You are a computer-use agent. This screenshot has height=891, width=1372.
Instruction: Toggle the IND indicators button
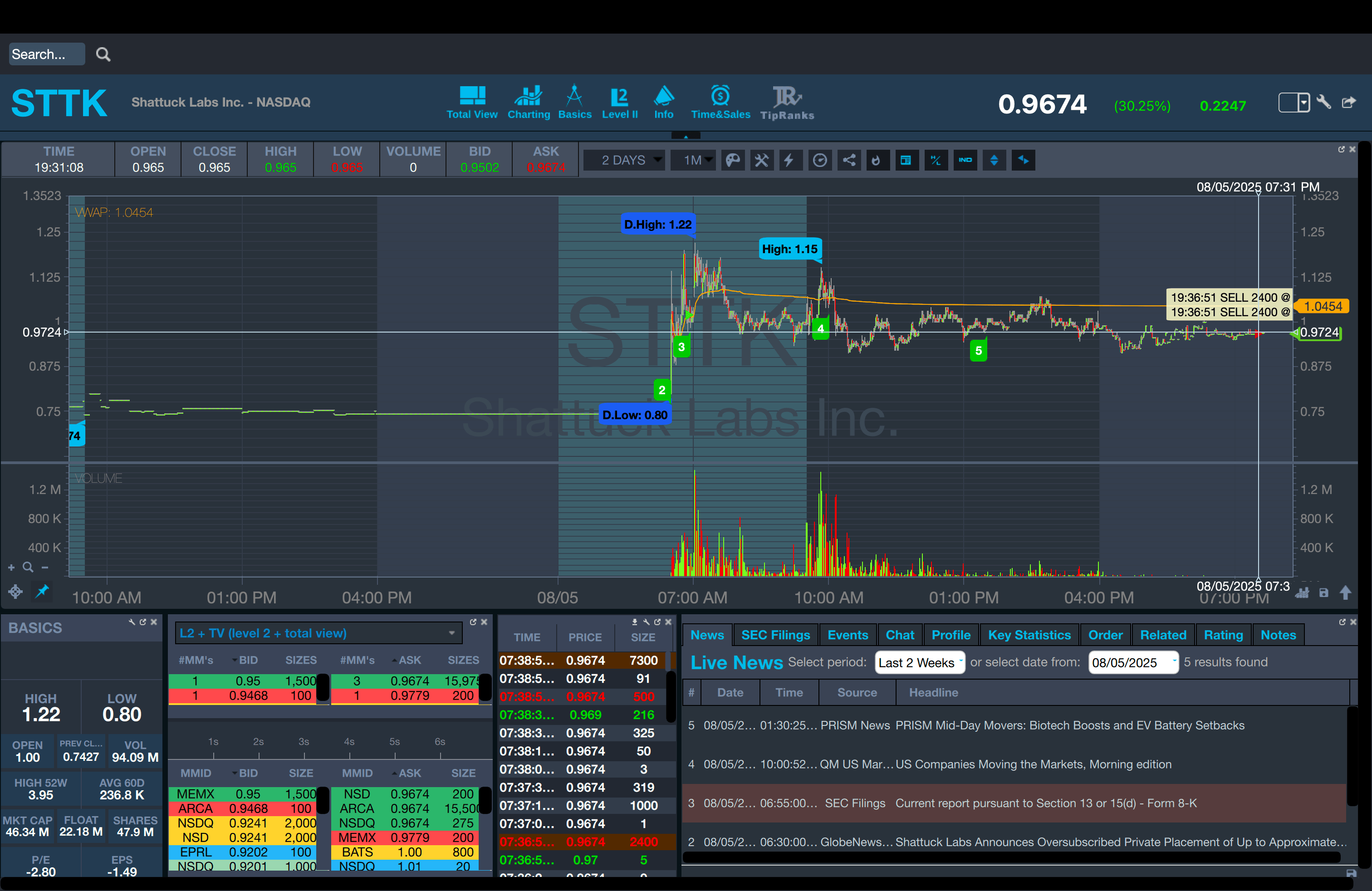965,160
